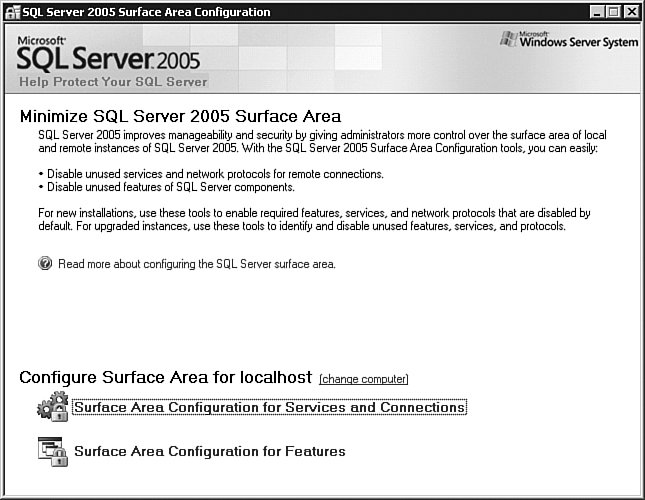Click the window title 'SQL Server 2005 Surface Area Configuration'
The height and width of the screenshot is (500, 645).
coord(146,12)
